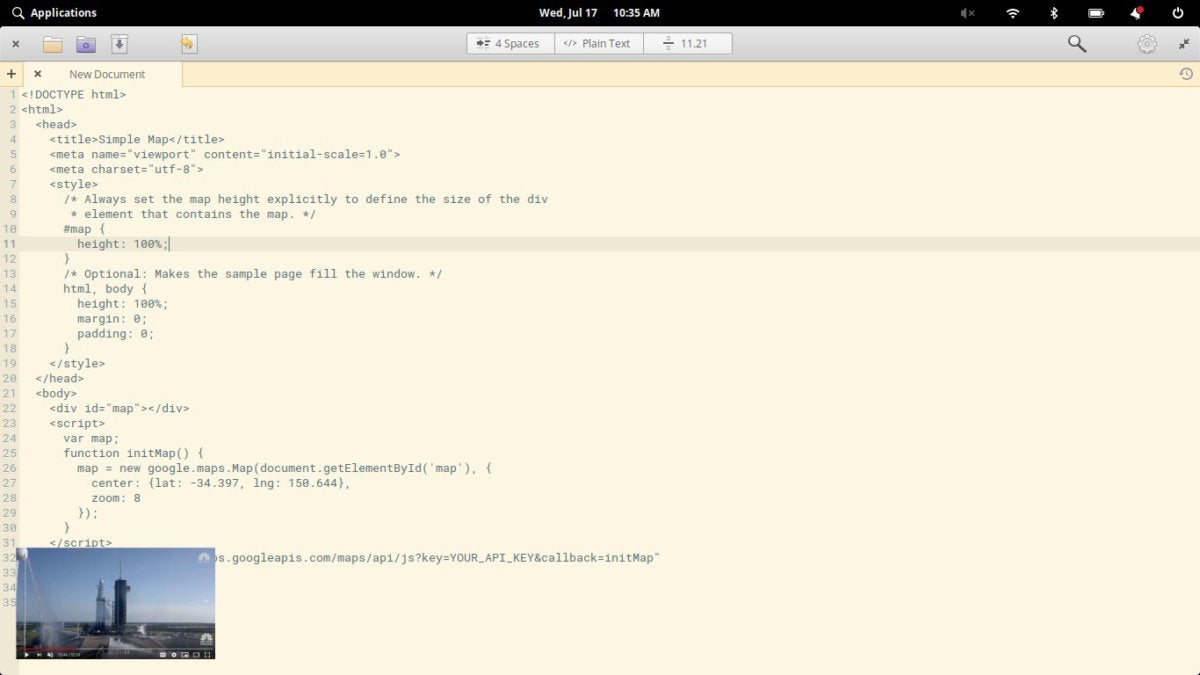
Task: Click the muted volume indicator in the panel
Action: (x=967, y=13)
